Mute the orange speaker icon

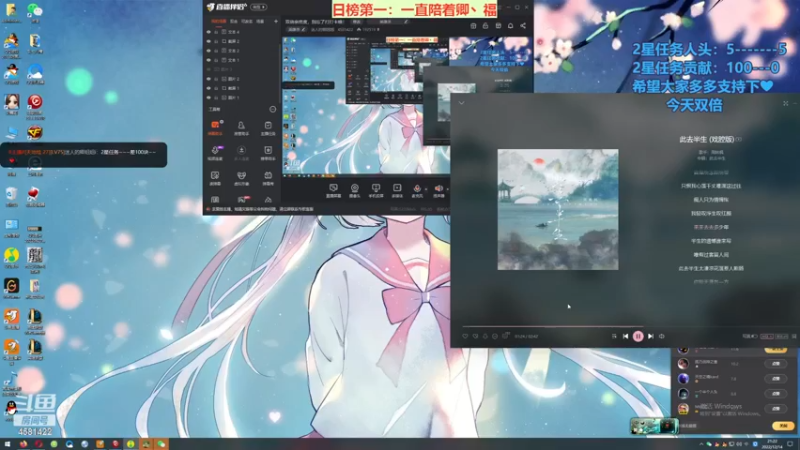[438, 190]
